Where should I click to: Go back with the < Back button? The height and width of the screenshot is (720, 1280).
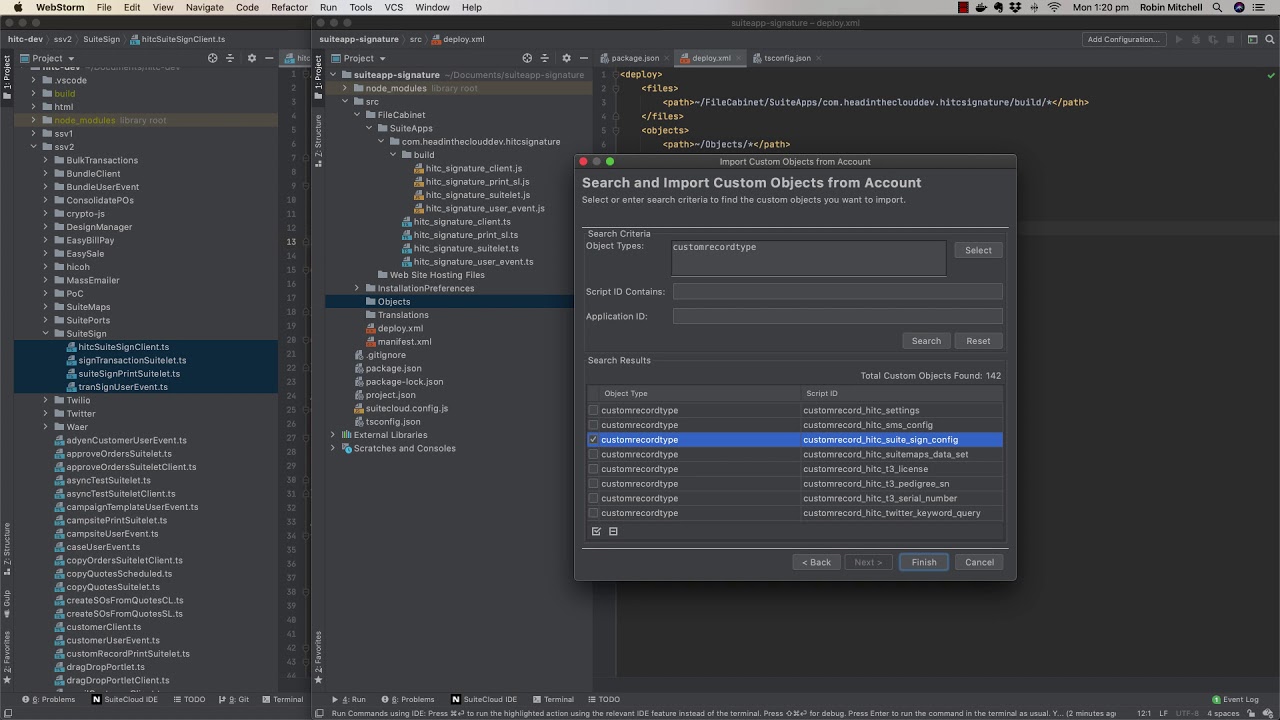[816, 562]
